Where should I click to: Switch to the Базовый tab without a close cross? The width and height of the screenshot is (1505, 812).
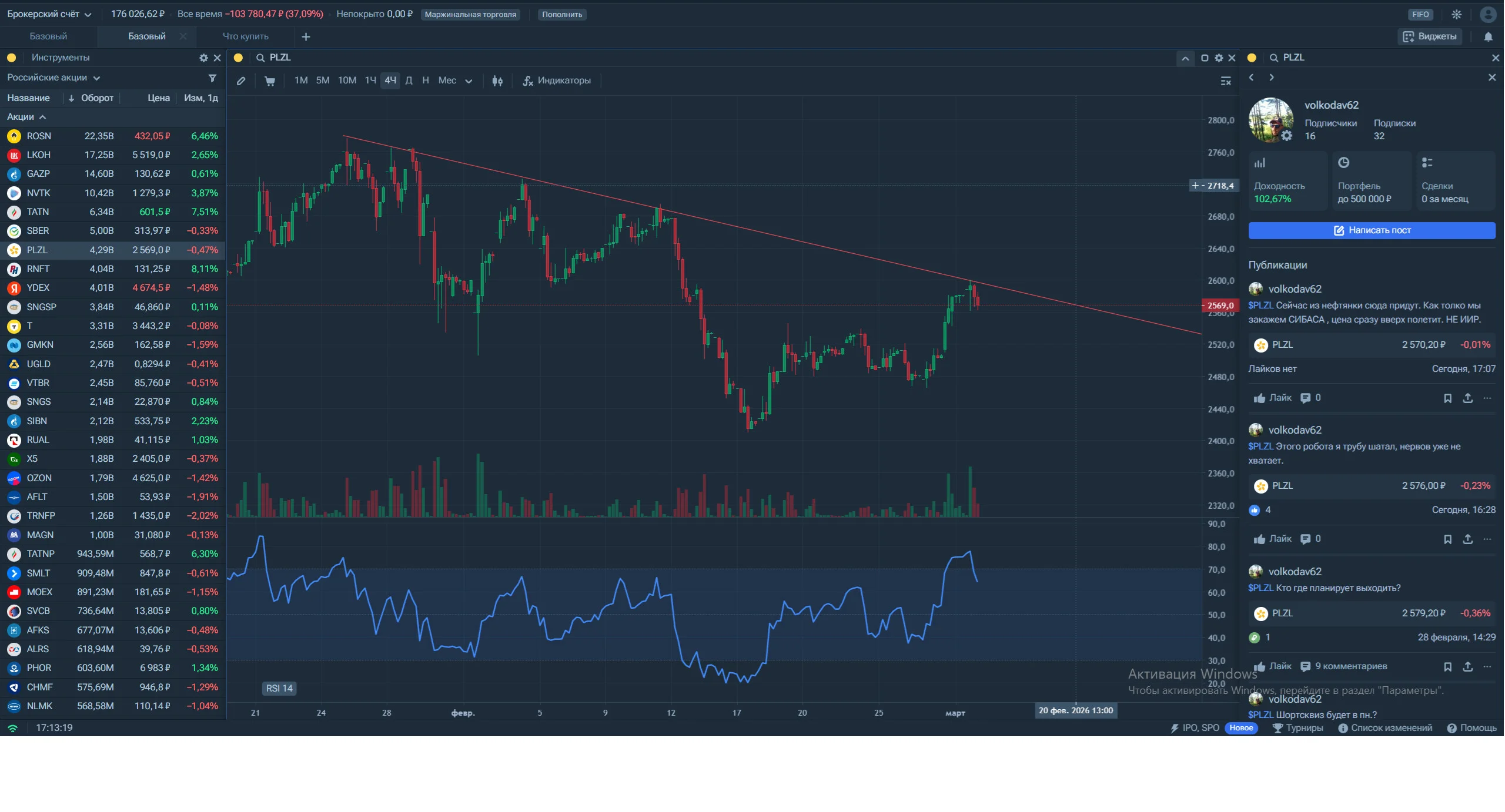48,36
